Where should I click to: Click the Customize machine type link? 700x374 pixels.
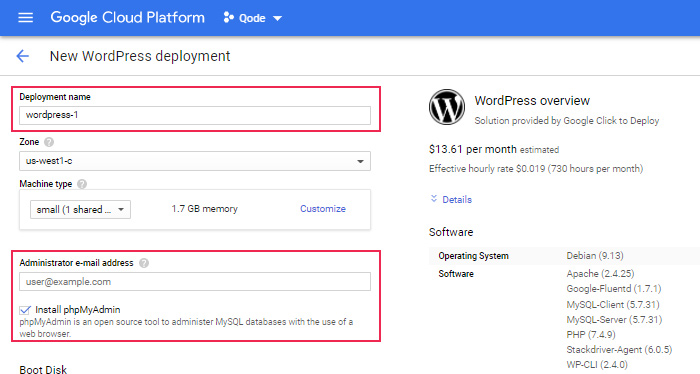point(323,208)
